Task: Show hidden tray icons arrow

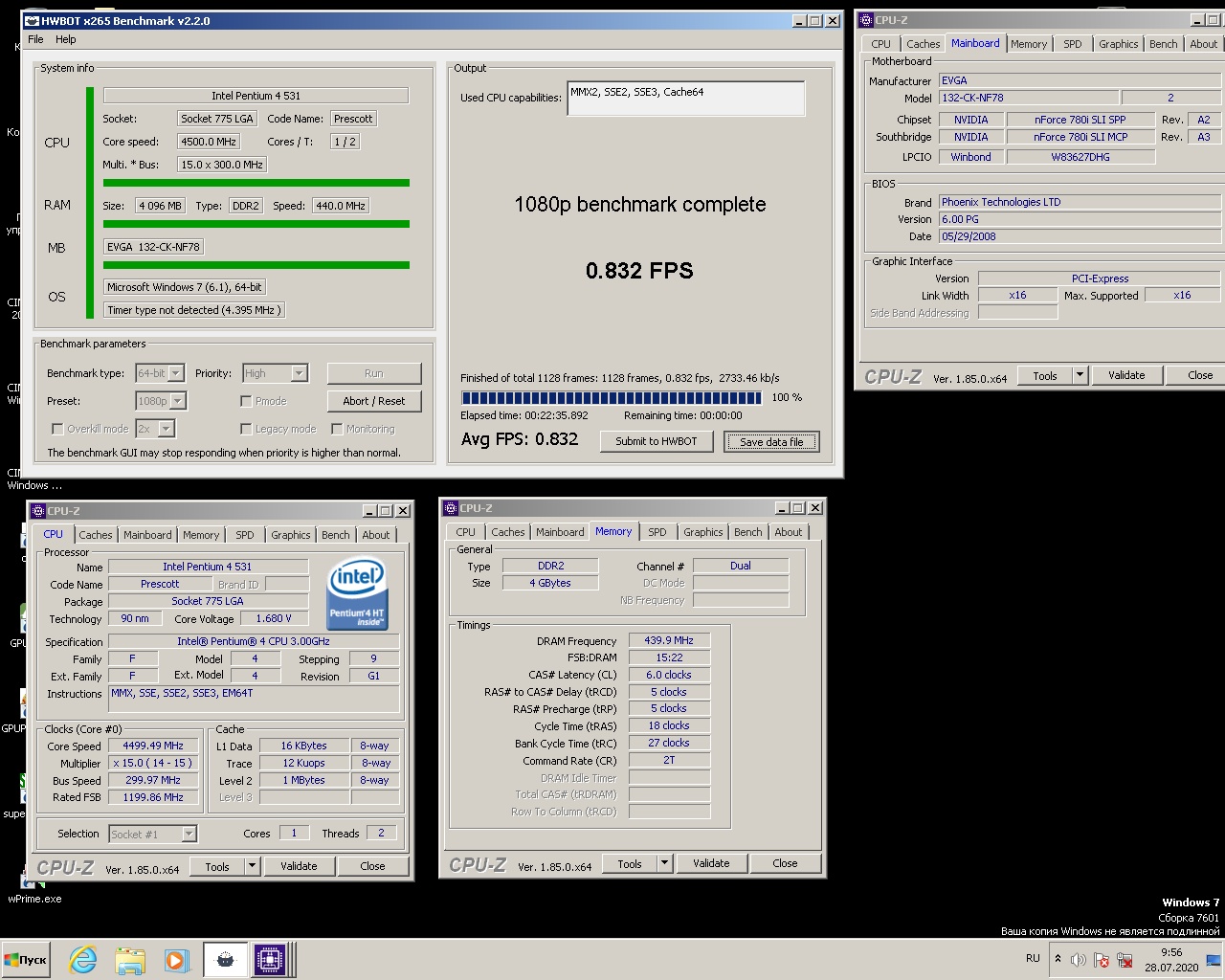Action: pyautogui.click(x=1058, y=958)
